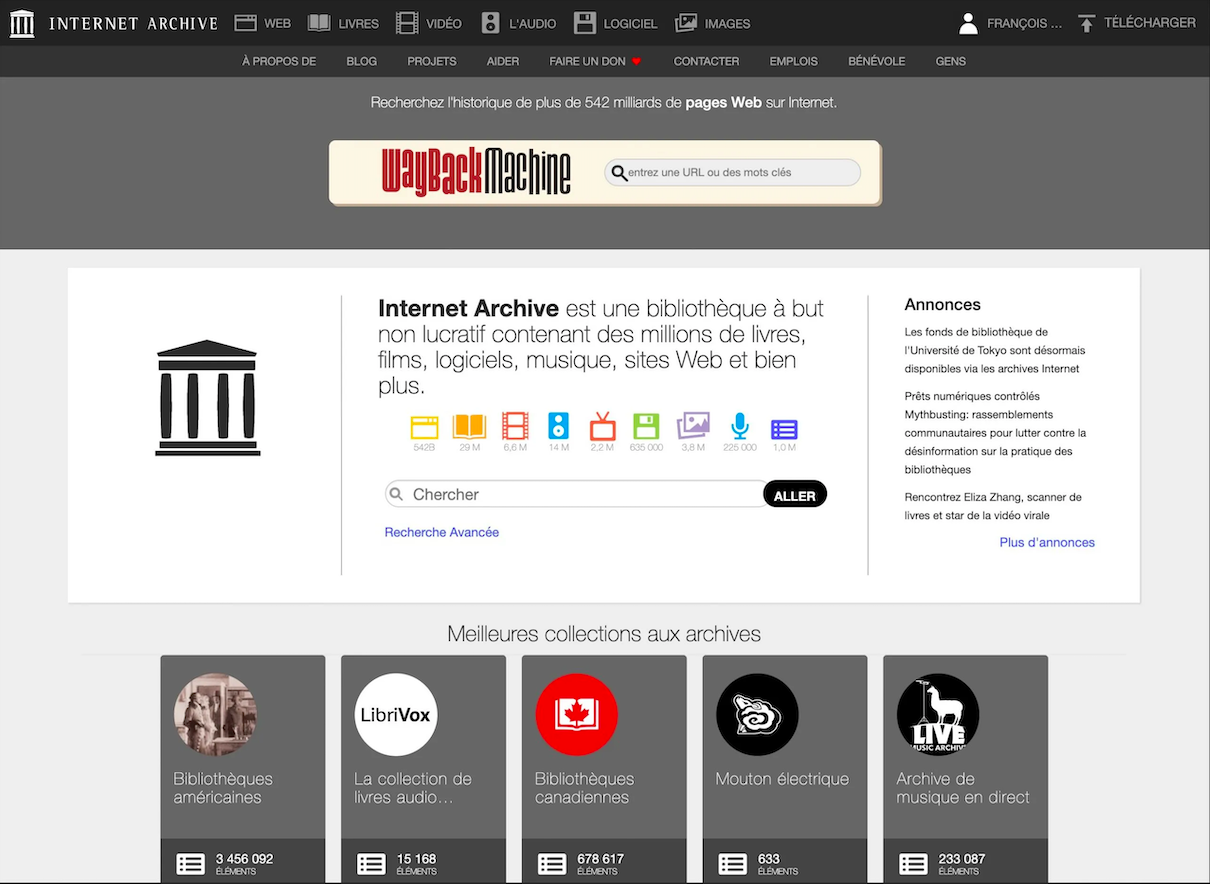This screenshot has width=1210, height=884.
Task: Select the green floppy disk software icon
Action: point(646,428)
